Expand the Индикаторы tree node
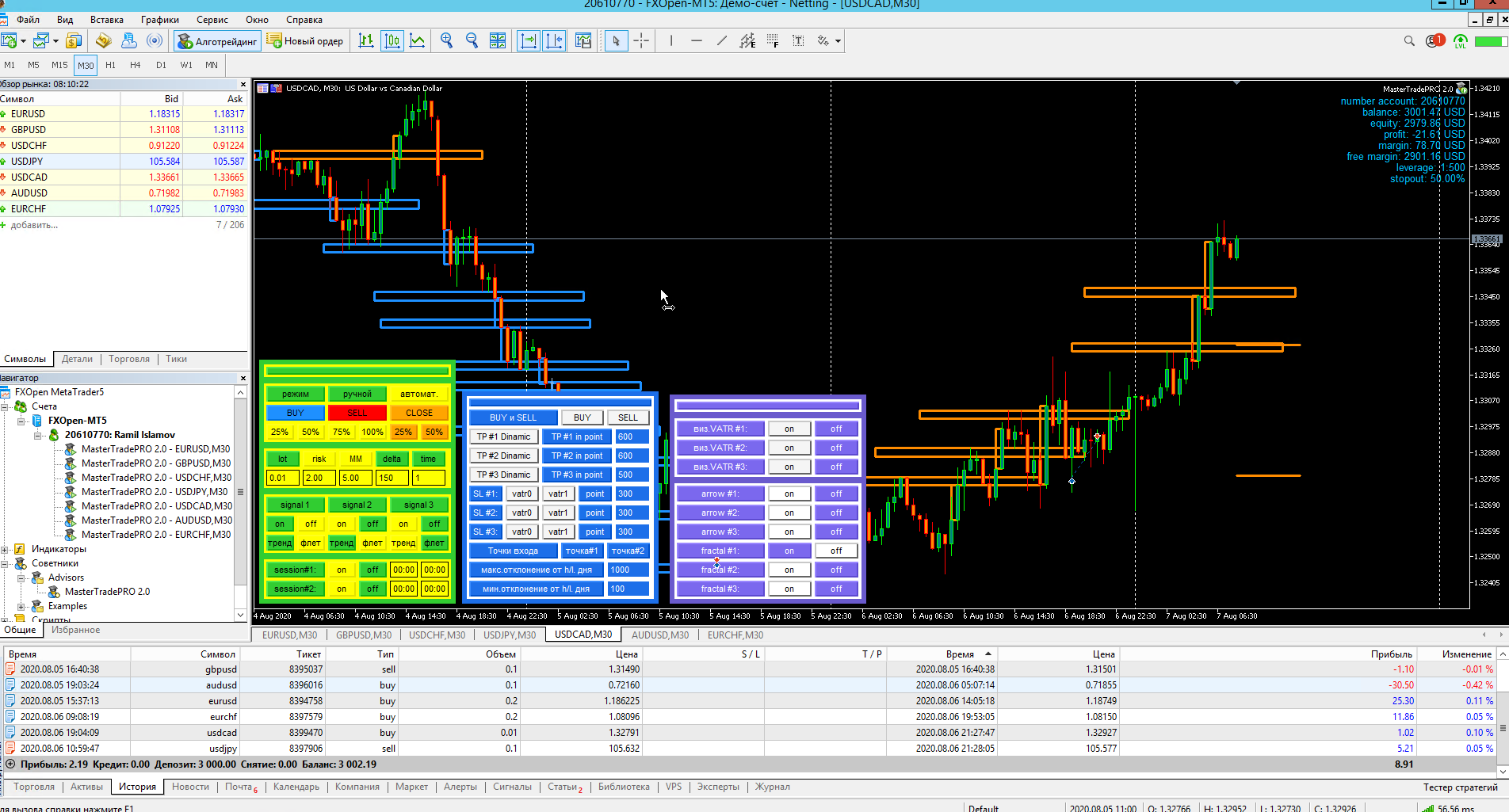This screenshot has height=812, width=1509. coord(5,549)
